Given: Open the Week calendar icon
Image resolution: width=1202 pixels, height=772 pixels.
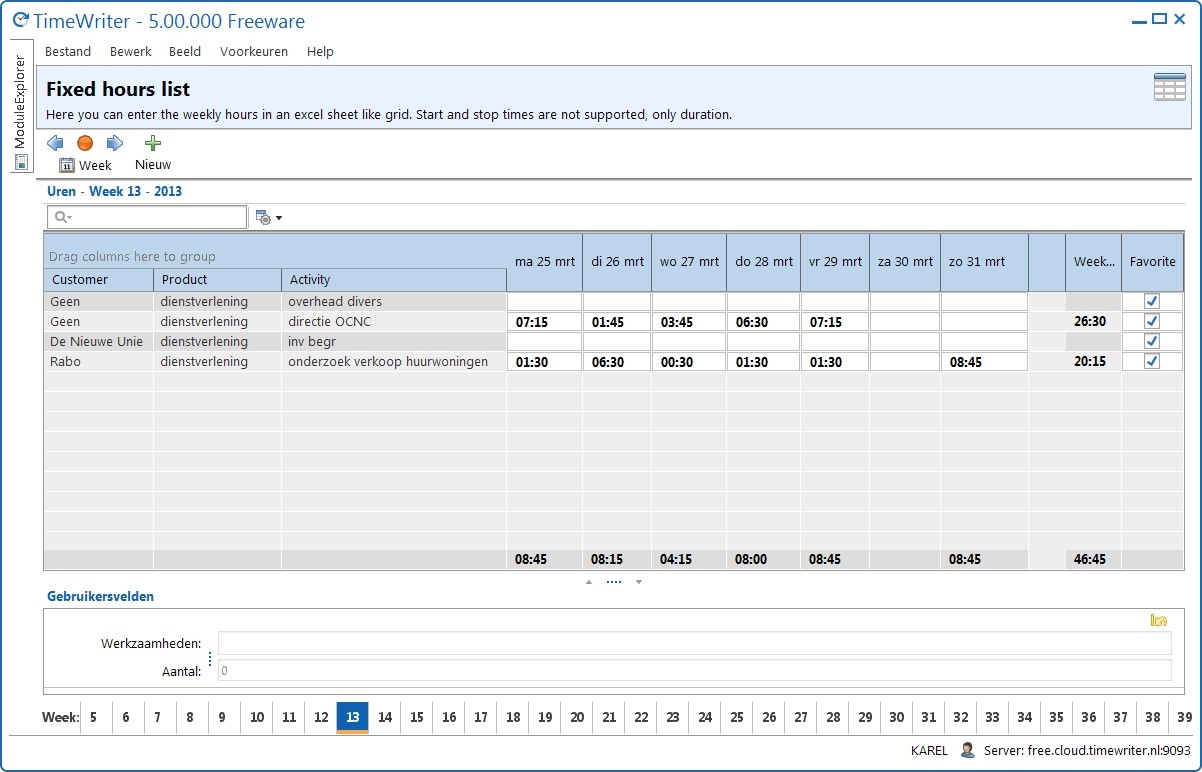Looking at the screenshot, I should coord(67,166).
